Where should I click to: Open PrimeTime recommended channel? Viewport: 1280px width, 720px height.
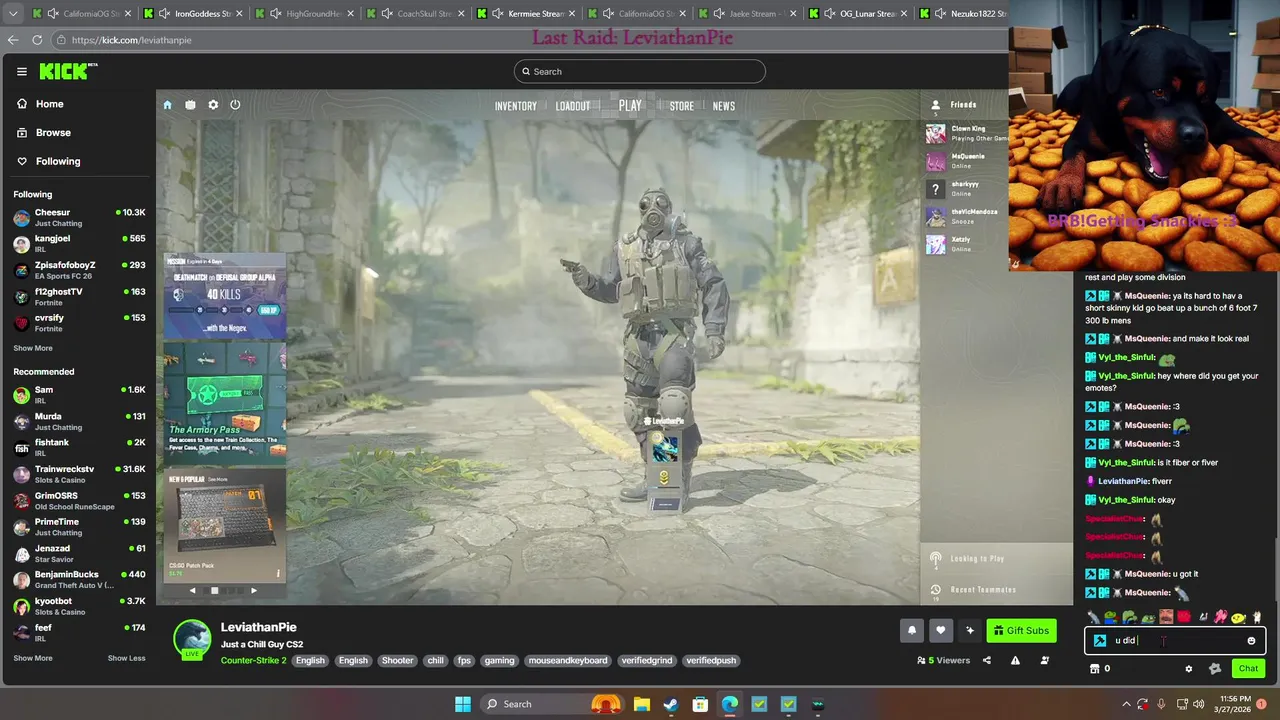point(79,527)
